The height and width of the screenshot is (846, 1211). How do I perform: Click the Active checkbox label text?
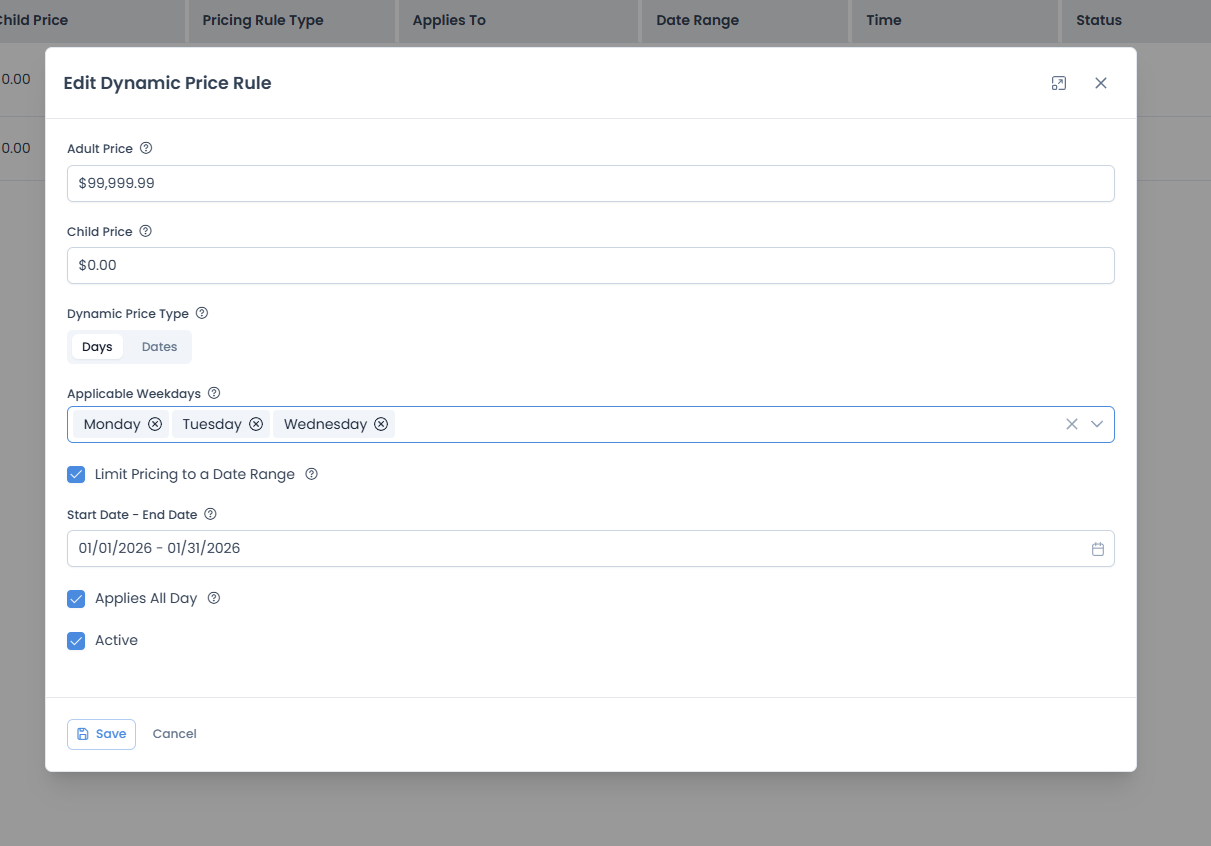point(116,640)
